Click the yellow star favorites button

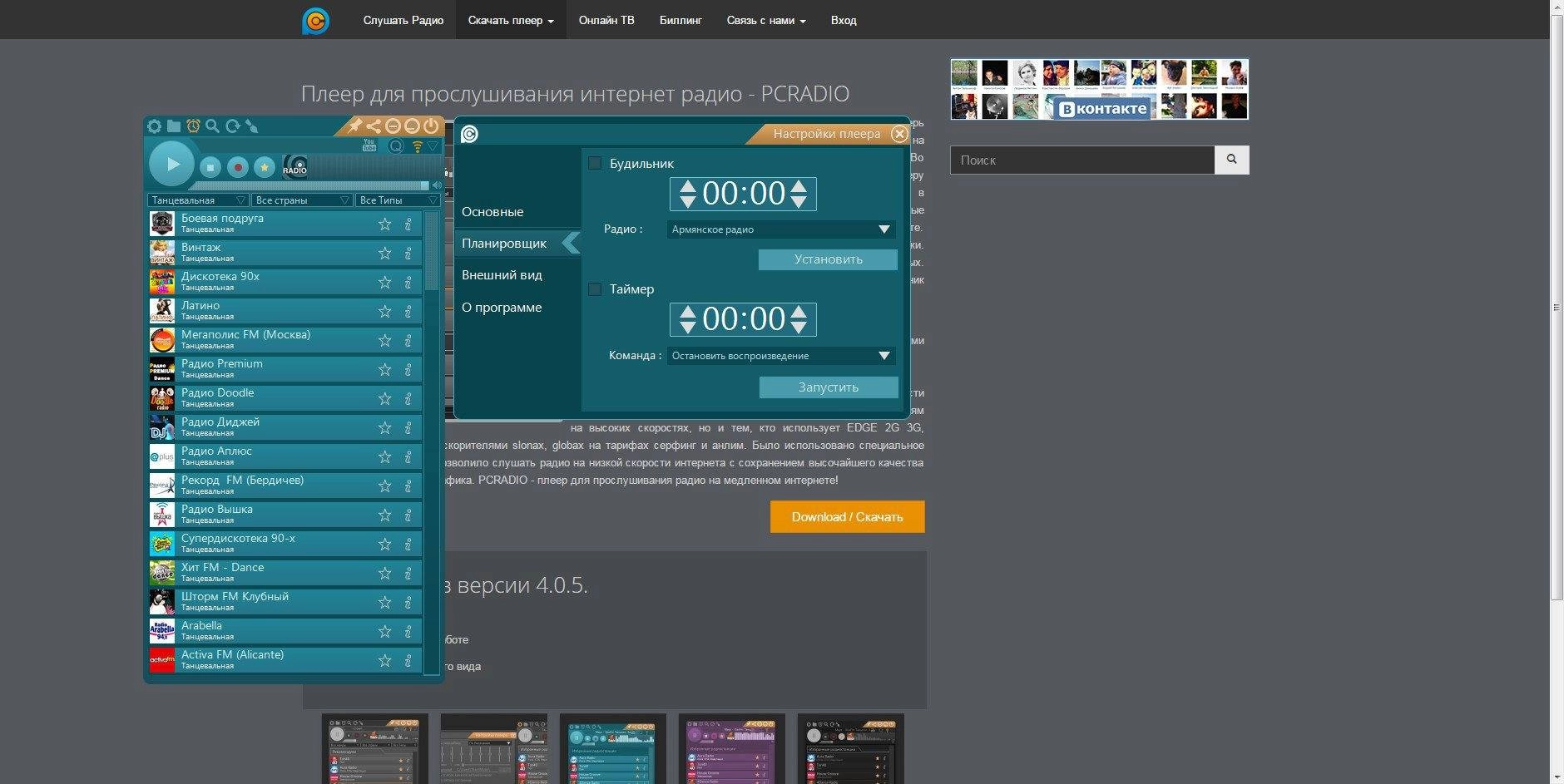click(265, 167)
